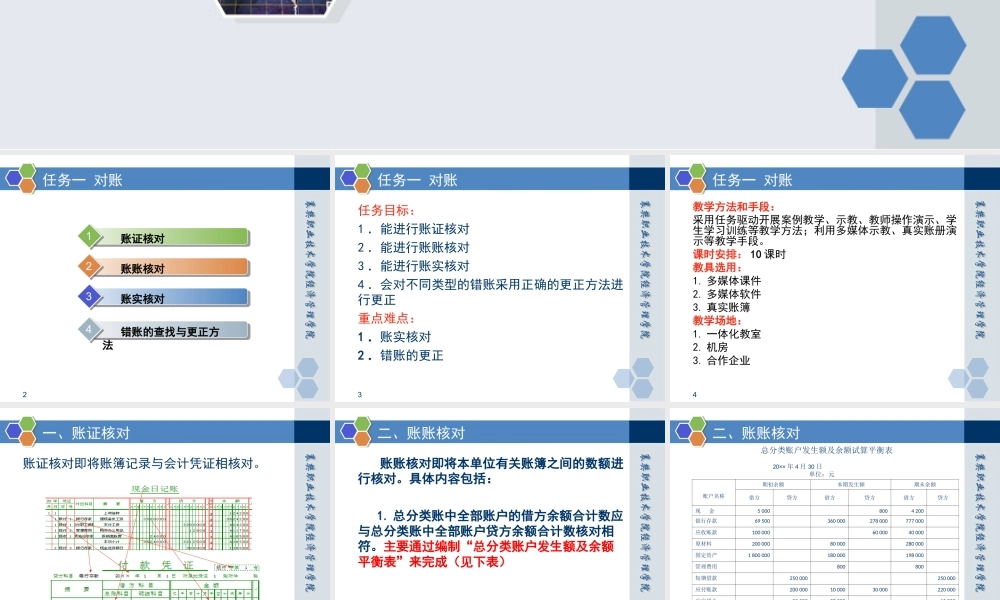
Task: Click the blue diamond 3 badge beside 账实核对
Action: (90, 297)
